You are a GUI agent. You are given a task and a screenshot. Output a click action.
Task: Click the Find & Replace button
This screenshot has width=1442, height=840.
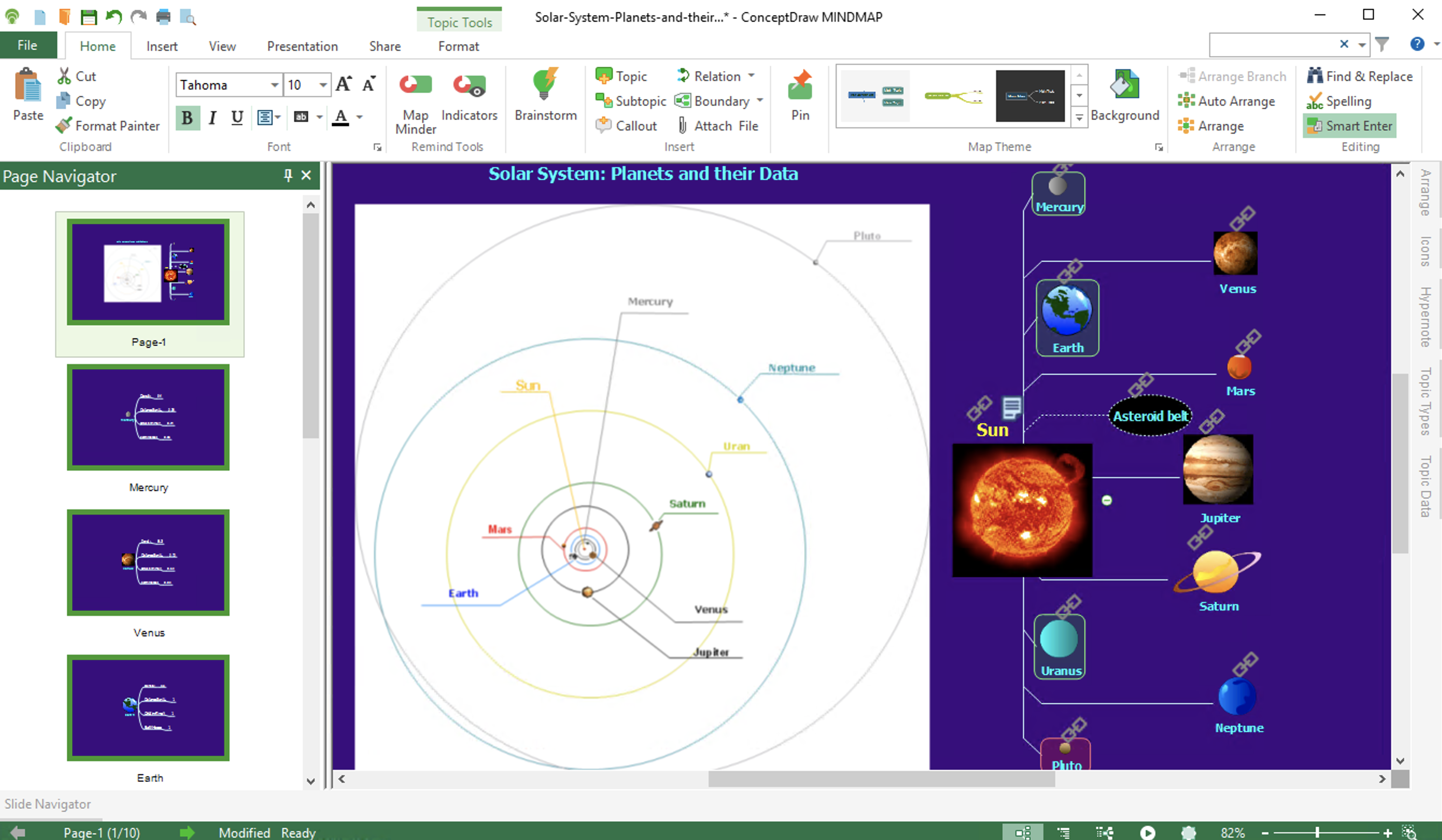1361,76
